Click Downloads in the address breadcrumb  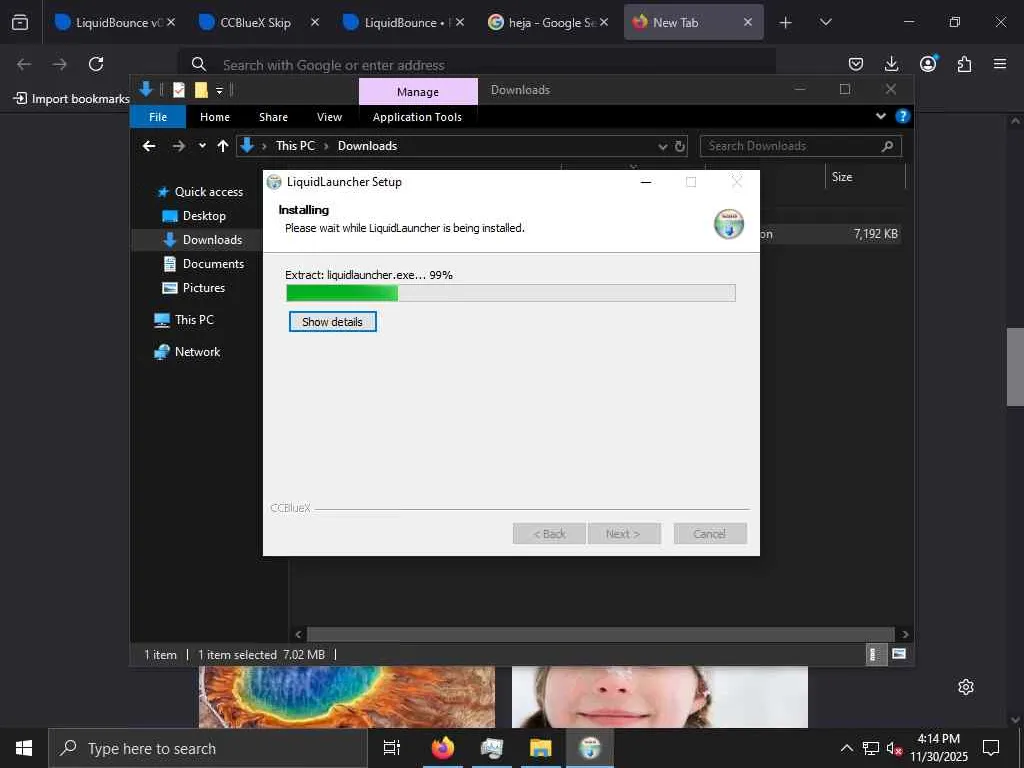[367, 146]
